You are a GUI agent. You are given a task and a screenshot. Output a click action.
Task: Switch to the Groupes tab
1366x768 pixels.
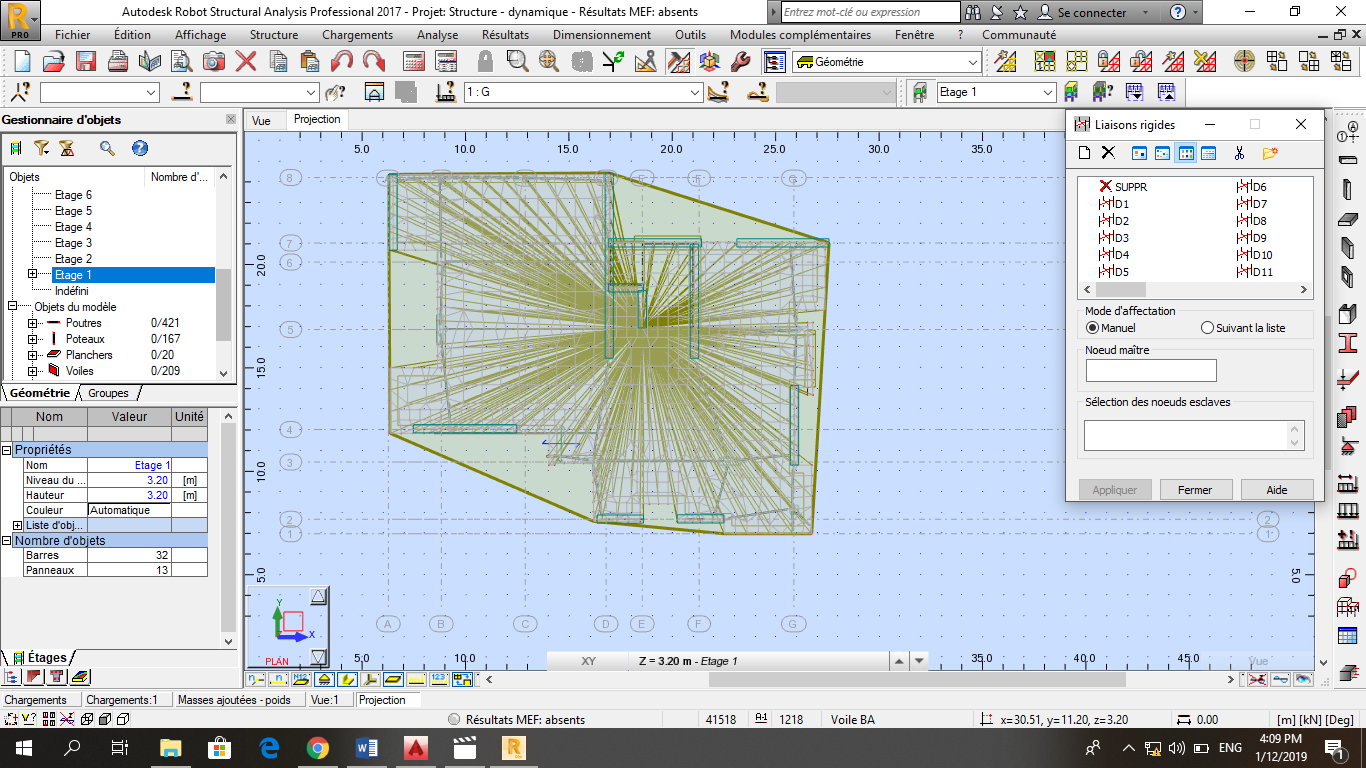pyautogui.click(x=108, y=393)
